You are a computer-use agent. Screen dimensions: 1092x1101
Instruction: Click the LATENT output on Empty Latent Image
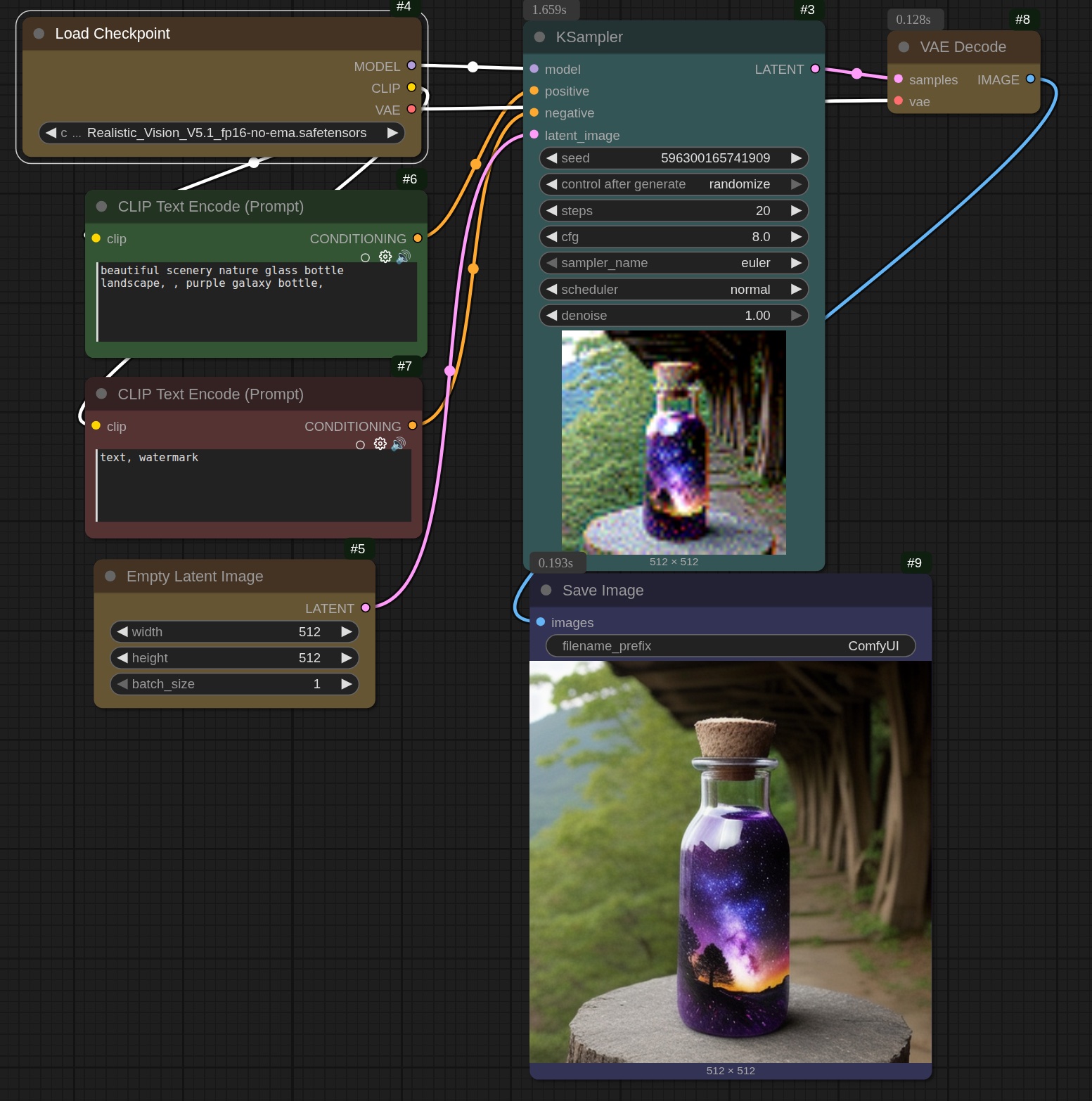click(x=364, y=608)
